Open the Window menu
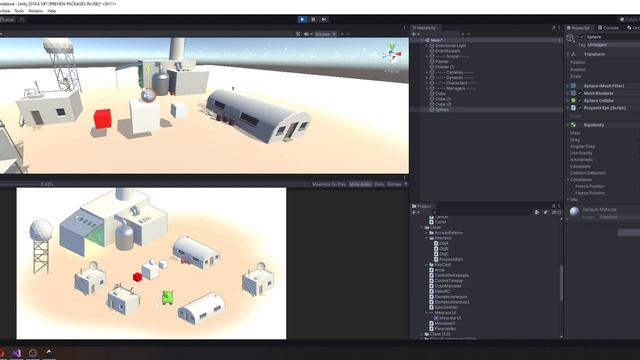 pyautogui.click(x=36, y=11)
